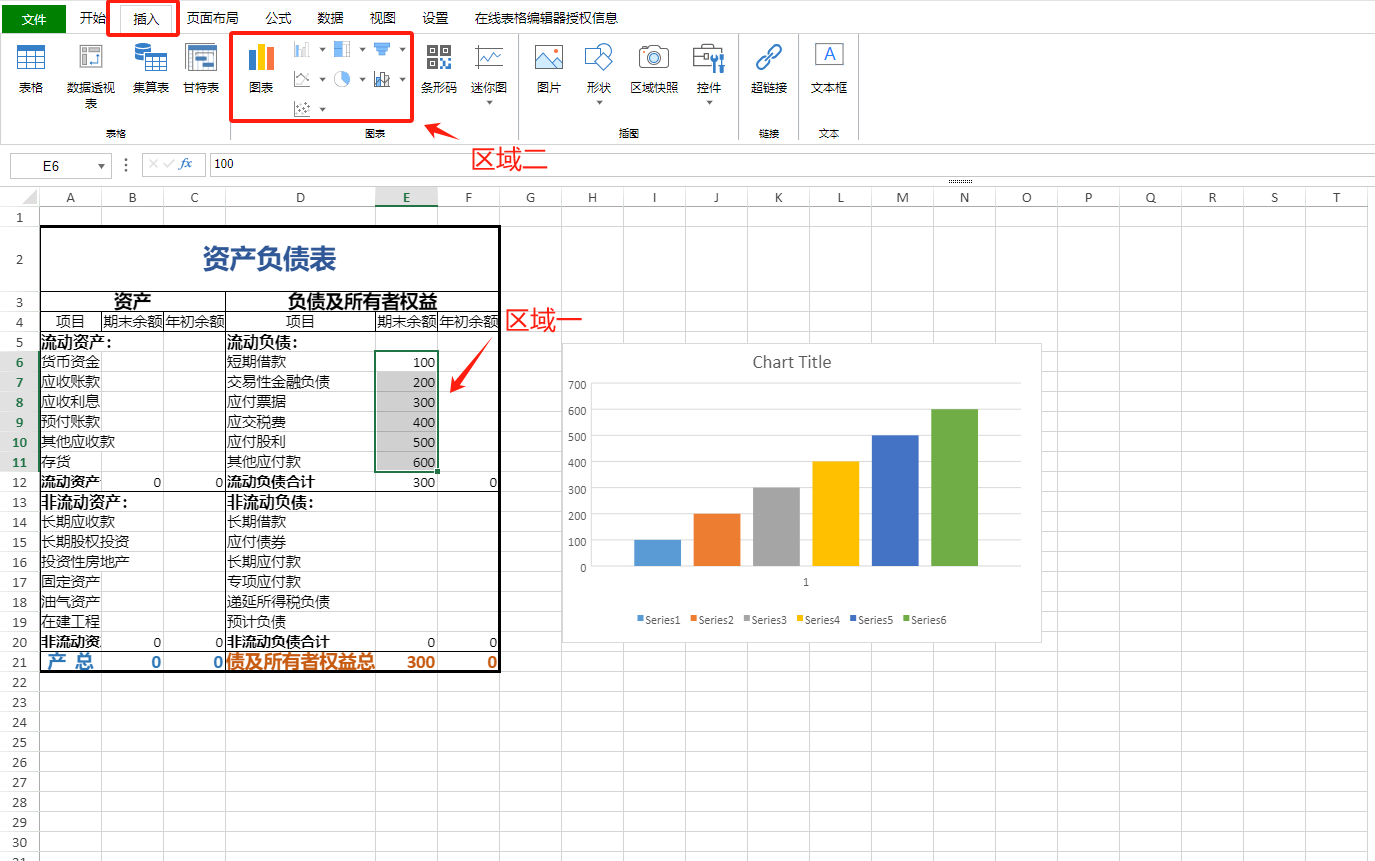Open the name box E6 dropdown
Viewport: 1375px width, 861px height.
[101, 166]
